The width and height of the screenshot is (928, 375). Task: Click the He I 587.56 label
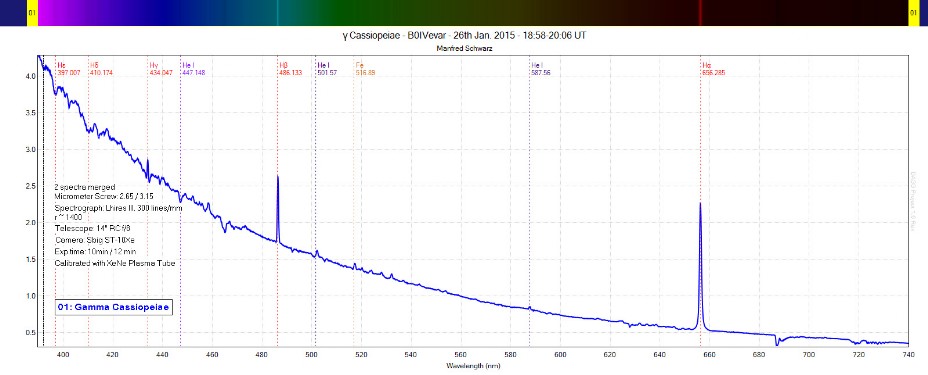tap(541, 69)
